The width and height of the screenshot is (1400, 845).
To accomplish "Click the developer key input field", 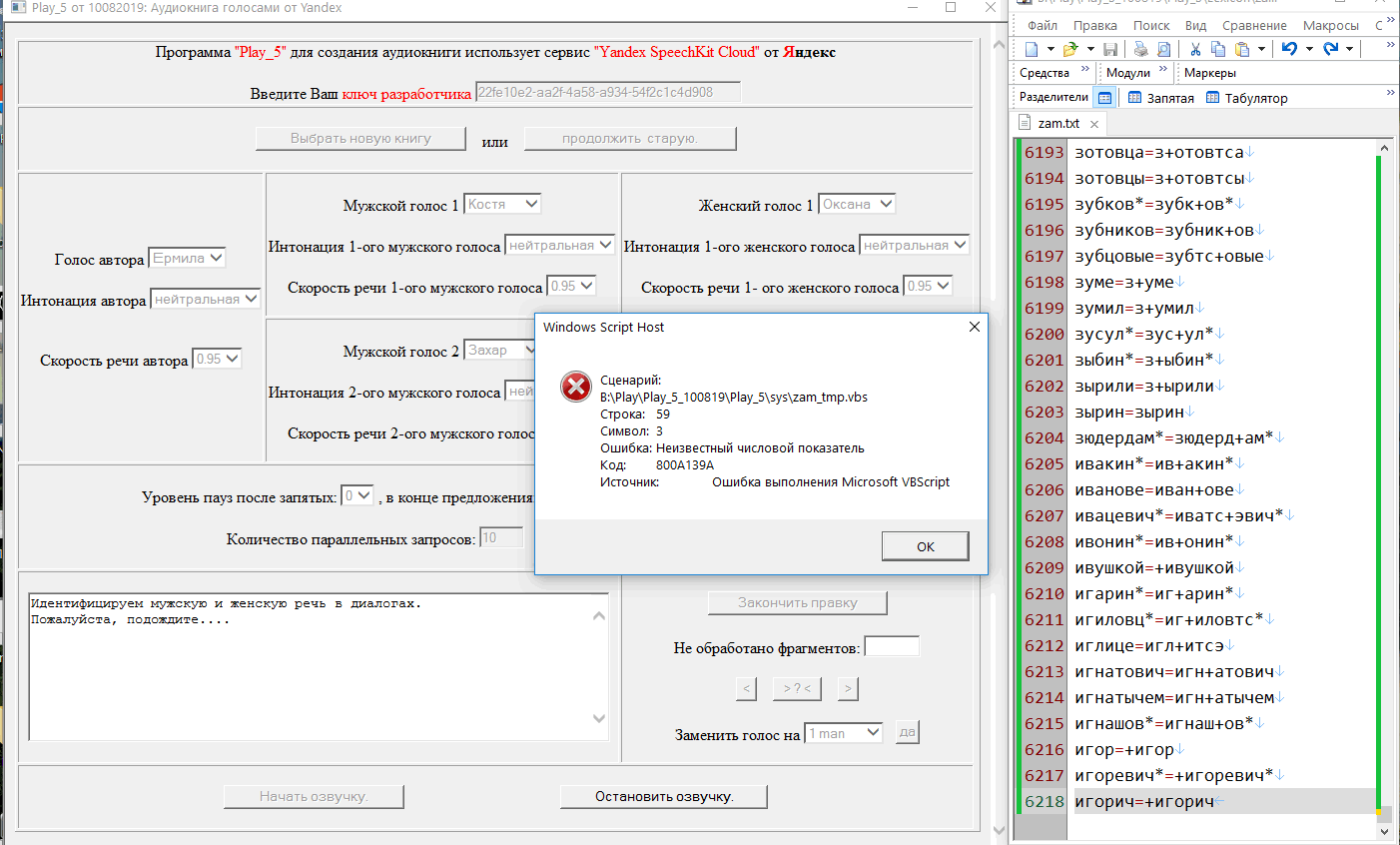I will 608,92.
